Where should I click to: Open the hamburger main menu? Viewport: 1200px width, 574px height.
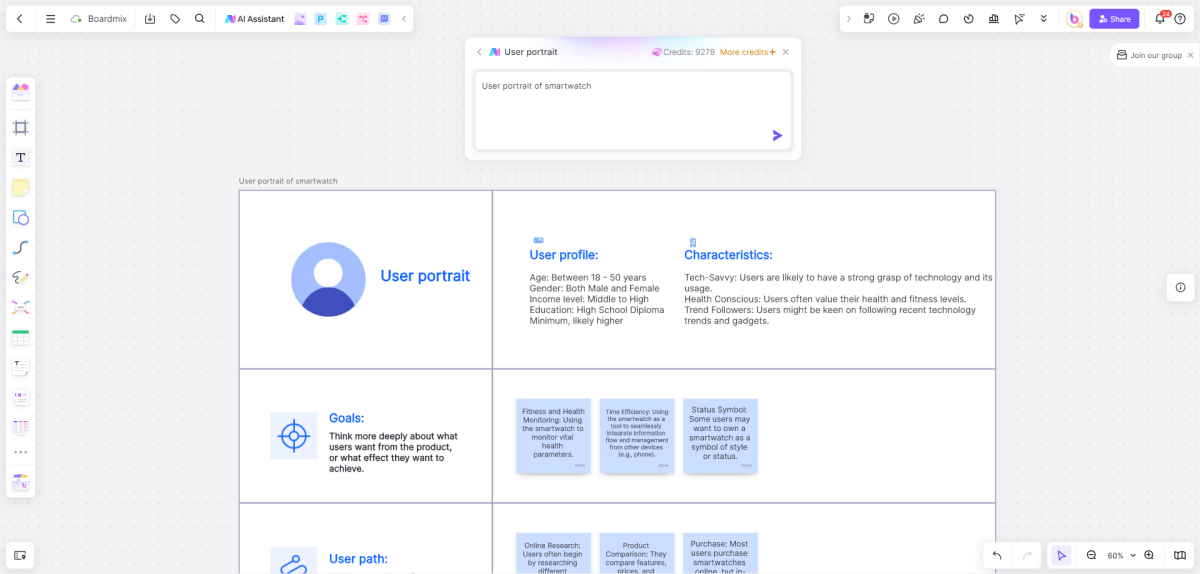pos(50,19)
